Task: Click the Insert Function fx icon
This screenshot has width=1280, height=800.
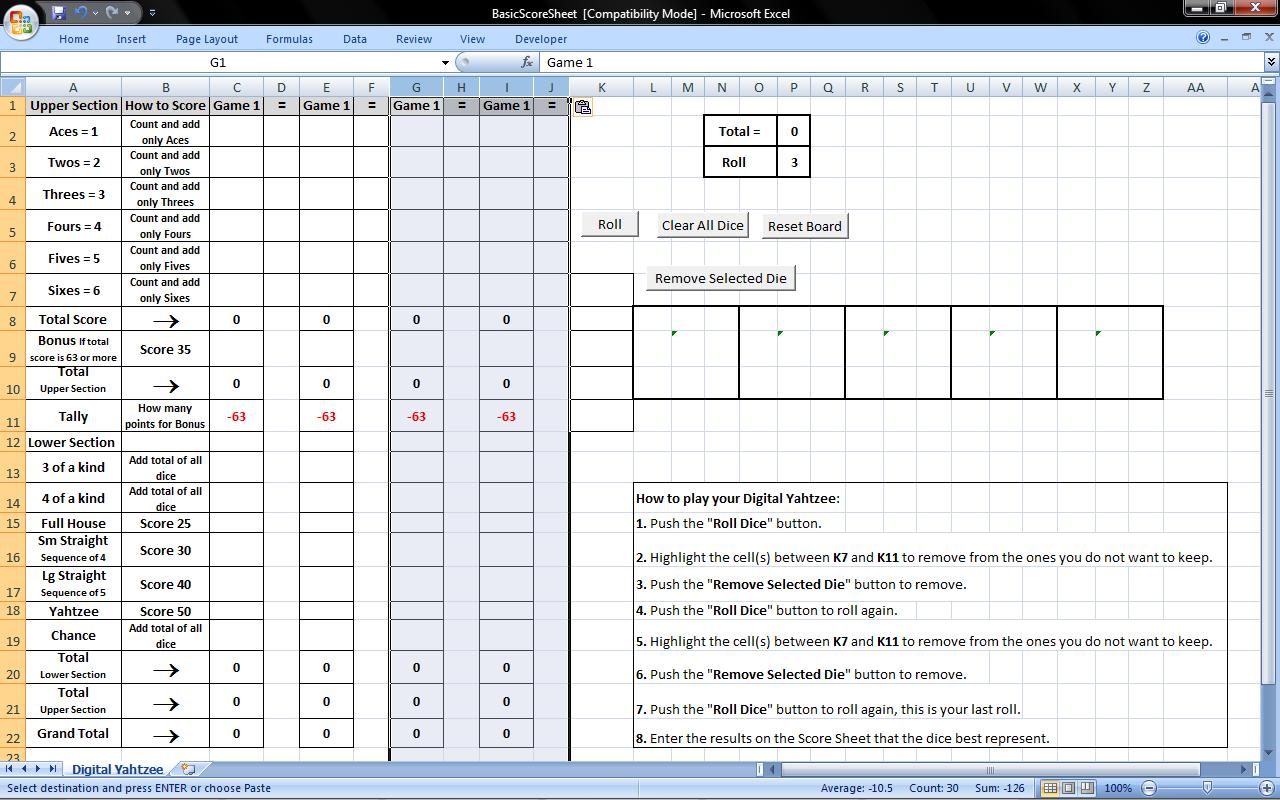Action: click(527, 62)
